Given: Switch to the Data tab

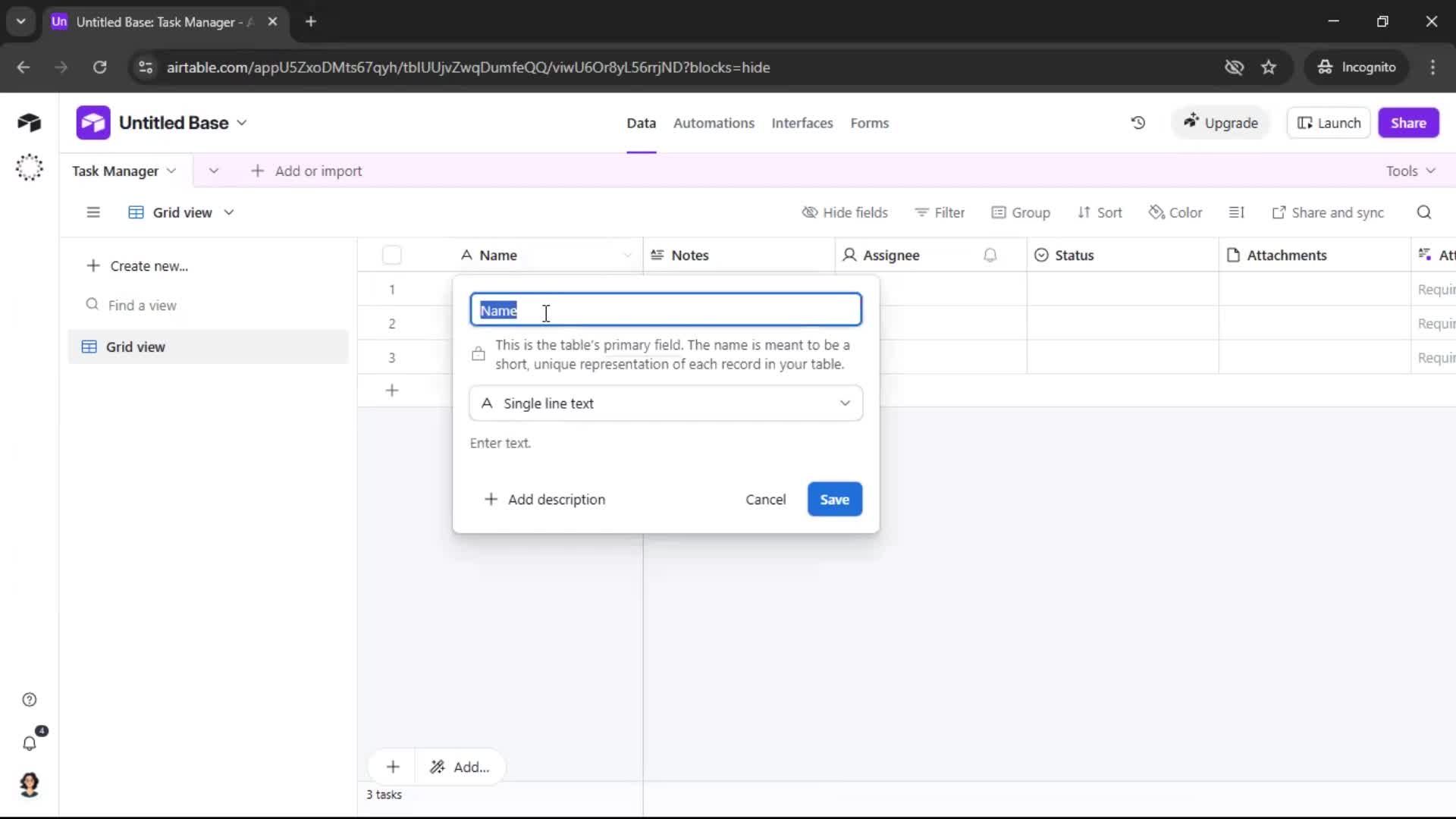Looking at the screenshot, I should click(x=641, y=123).
